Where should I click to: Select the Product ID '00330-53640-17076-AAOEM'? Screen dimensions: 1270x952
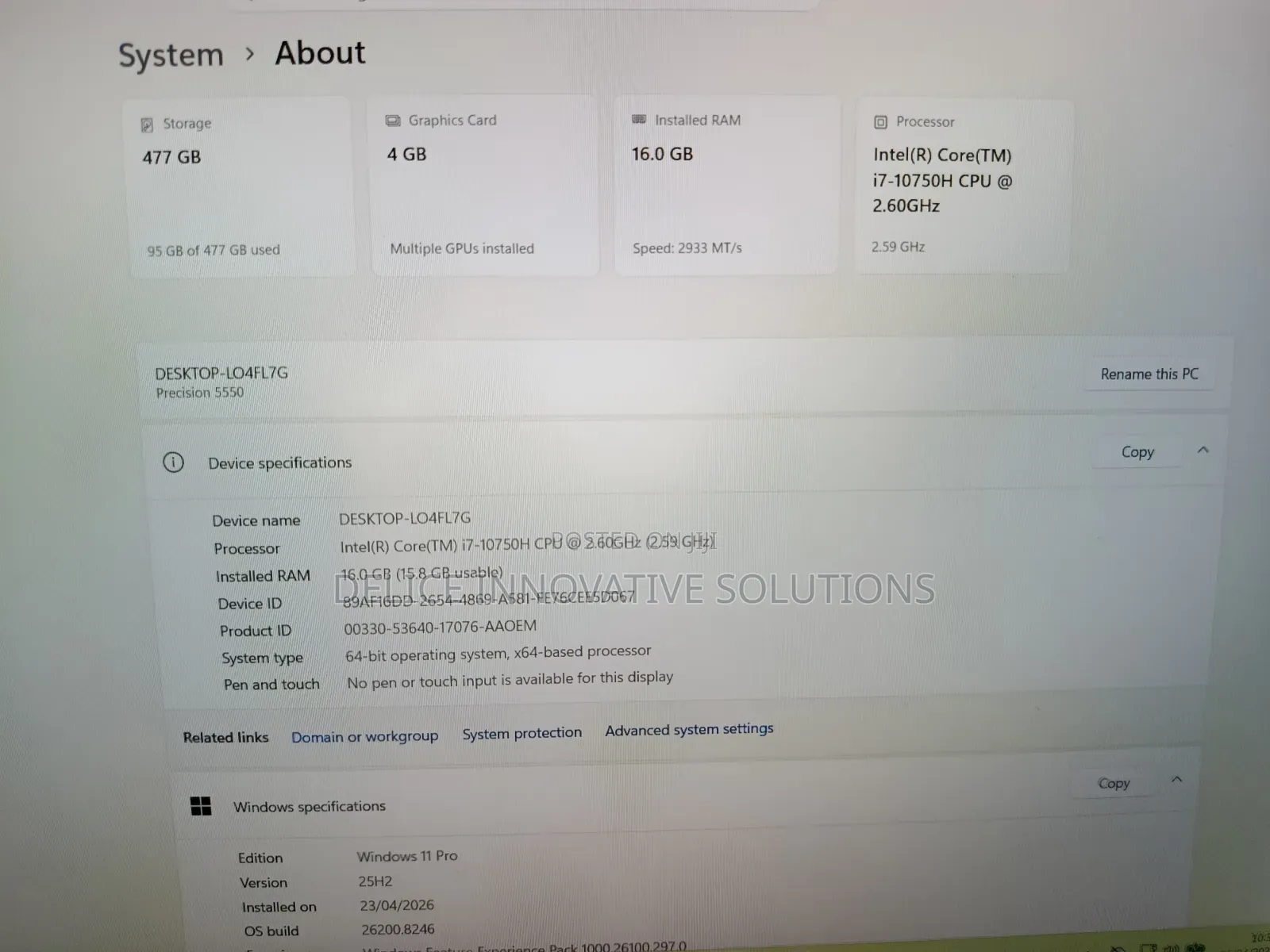[x=440, y=628]
